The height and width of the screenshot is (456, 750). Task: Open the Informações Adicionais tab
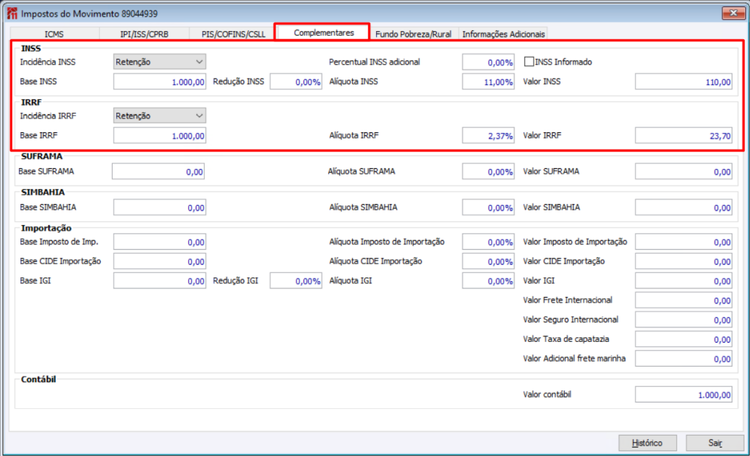coord(503,34)
